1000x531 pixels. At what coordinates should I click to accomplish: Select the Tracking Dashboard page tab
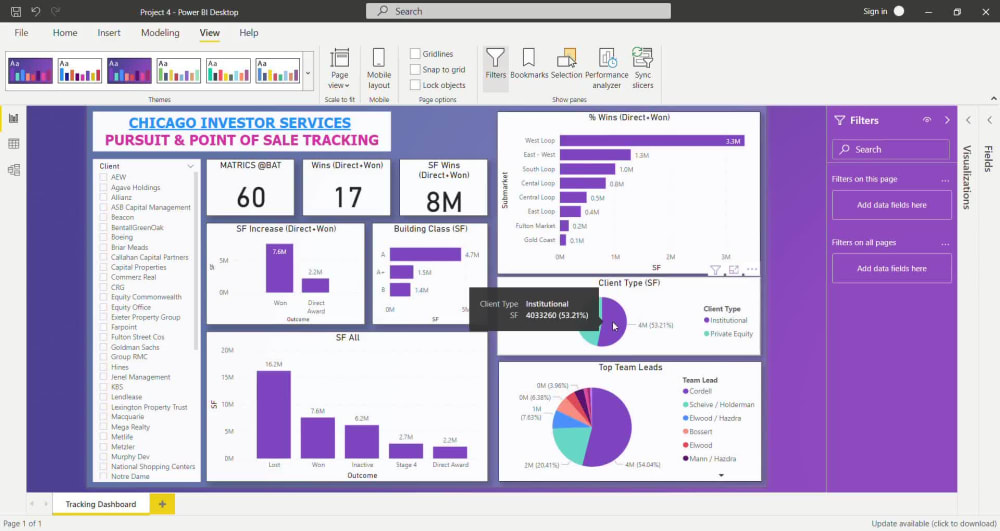pos(101,504)
